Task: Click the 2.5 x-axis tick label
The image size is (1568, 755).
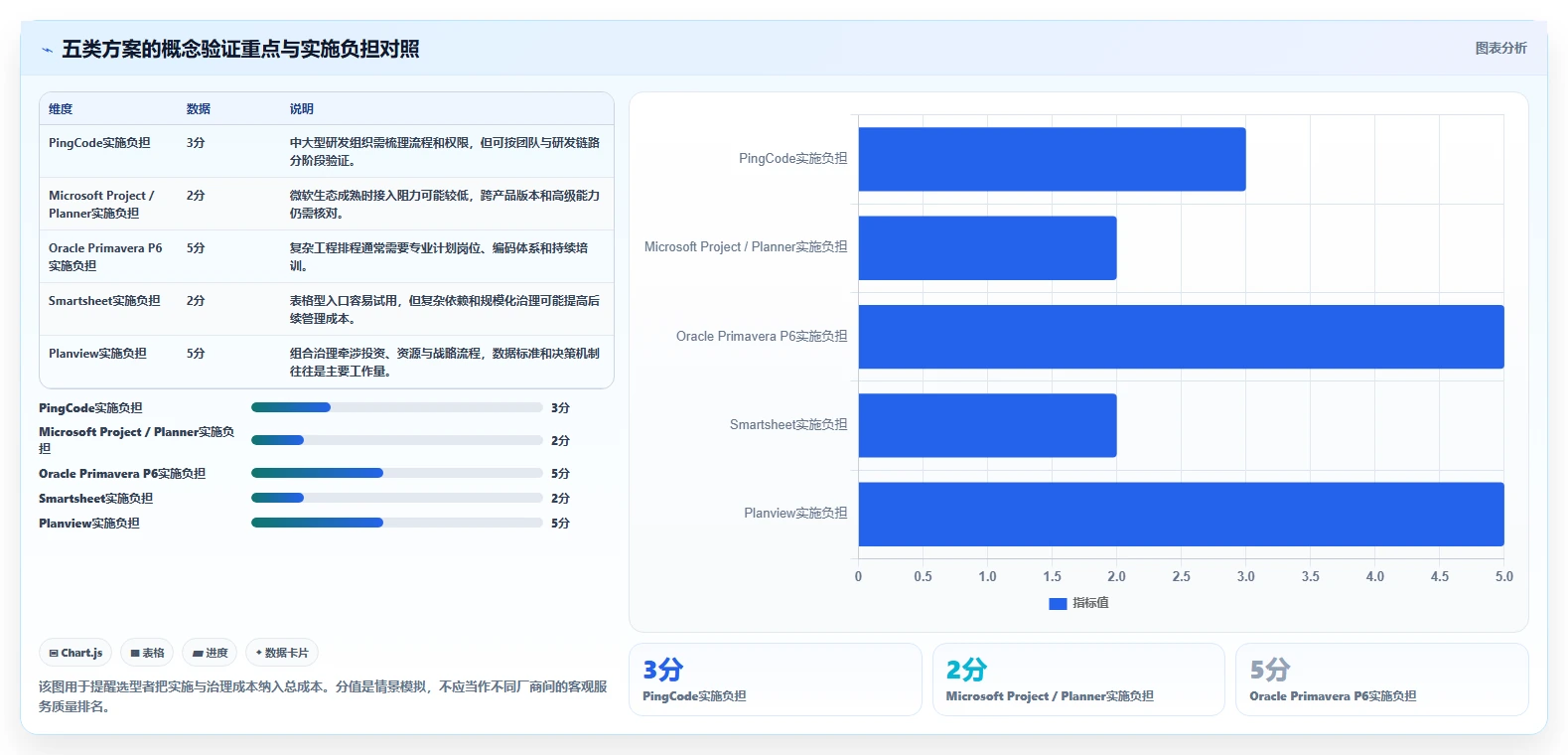Action: (1181, 576)
